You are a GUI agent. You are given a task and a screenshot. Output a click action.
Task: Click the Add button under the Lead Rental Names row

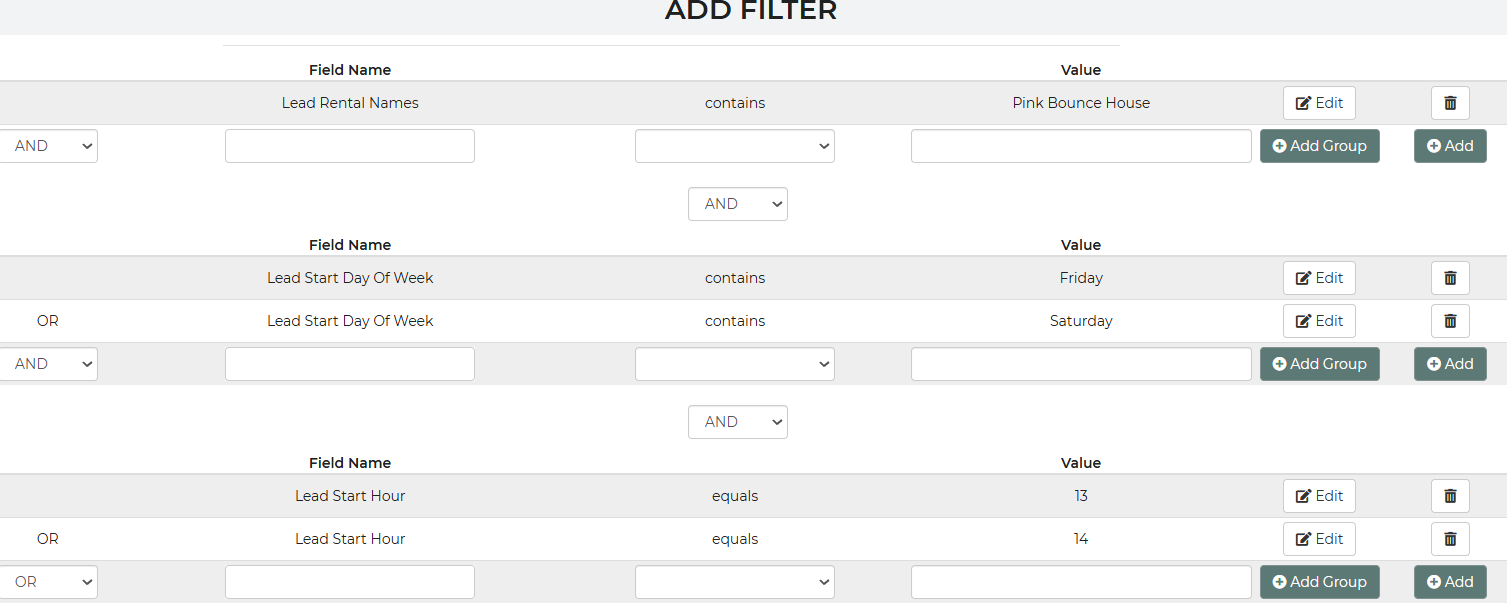tap(1450, 146)
